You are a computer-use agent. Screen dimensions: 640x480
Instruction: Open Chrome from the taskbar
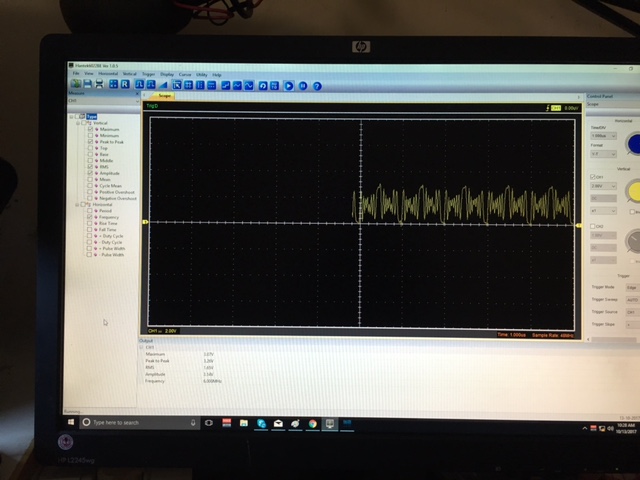click(x=313, y=424)
